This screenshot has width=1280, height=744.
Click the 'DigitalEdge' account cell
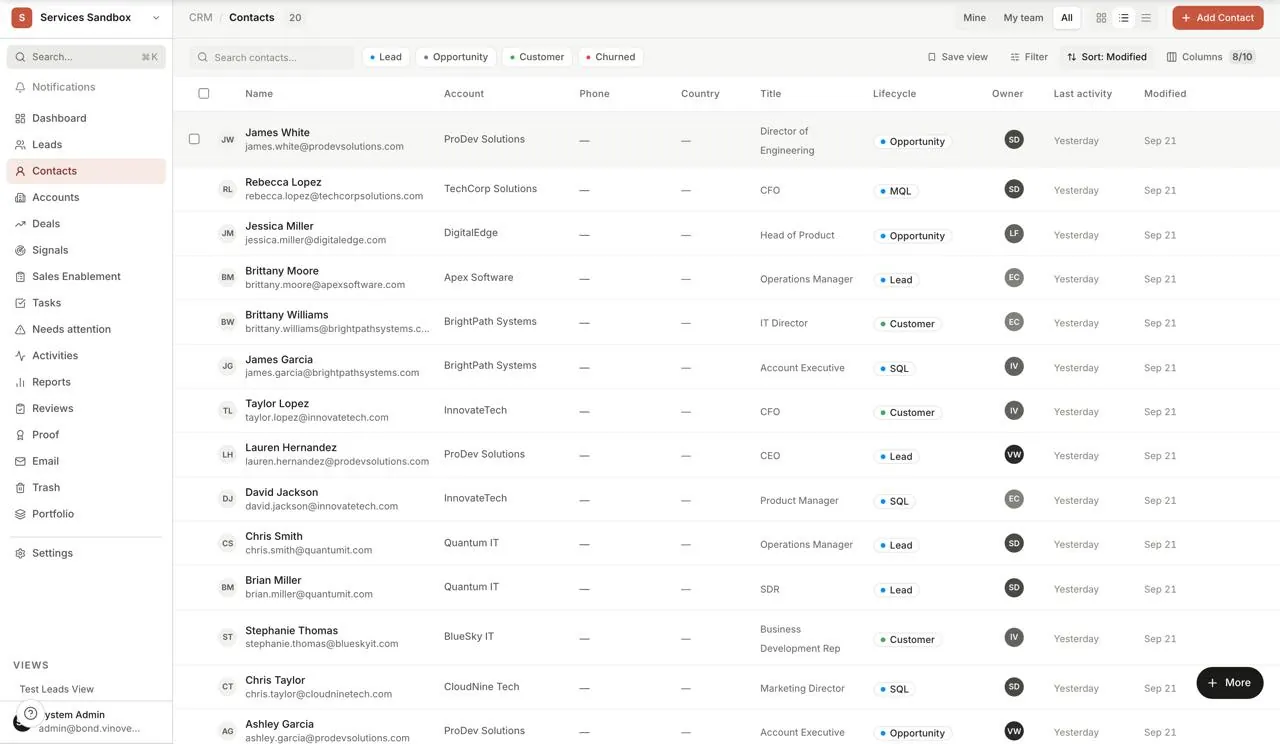click(x=471, y=233)
